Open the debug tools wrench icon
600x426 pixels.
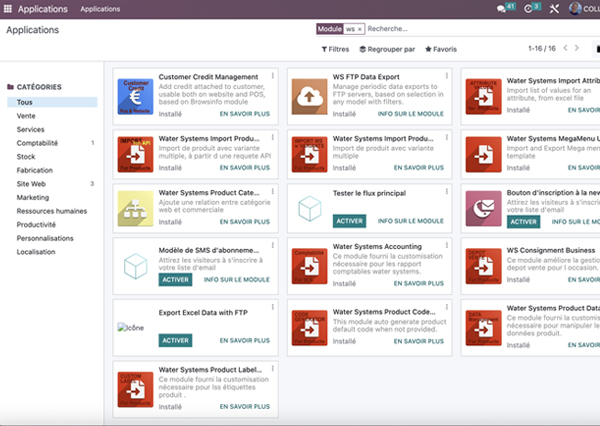point(554,9)
